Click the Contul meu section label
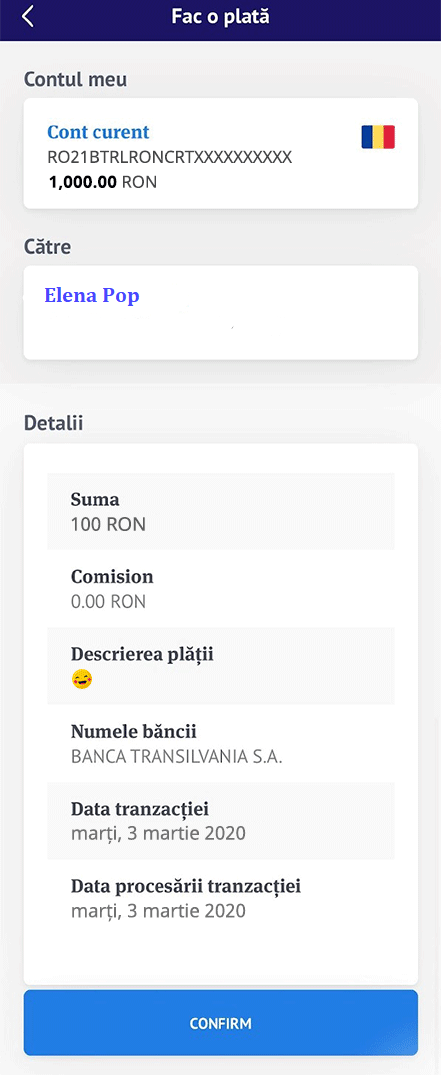Image resolution: width=441 pixels, height=1075 pixels. coord(75,80)
